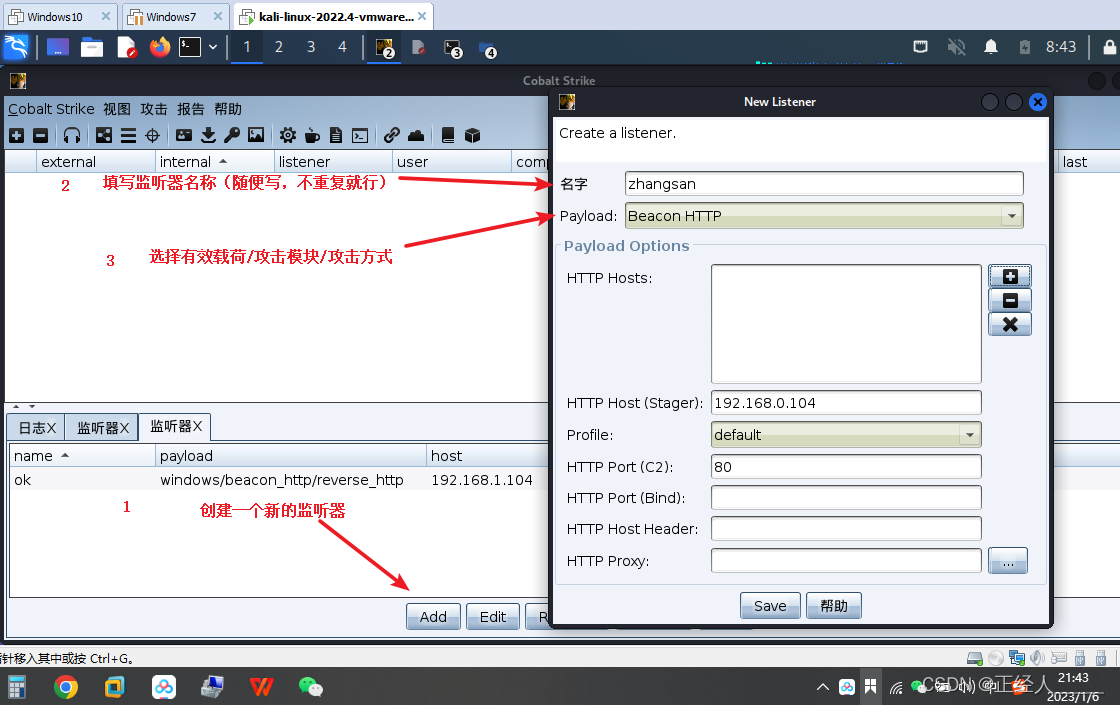Viewport: 1120px width, 705px height.
Task: Clear HTTP hosts with the X button
Action: pos(1009,324)
